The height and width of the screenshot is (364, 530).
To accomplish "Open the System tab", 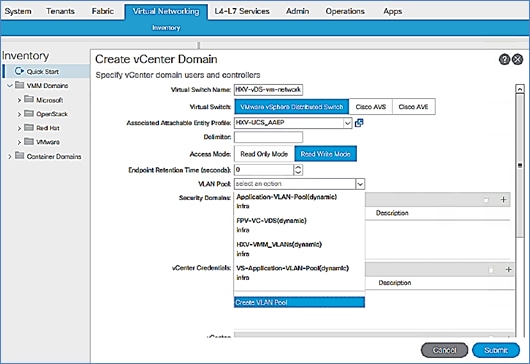I will [18, 11].
